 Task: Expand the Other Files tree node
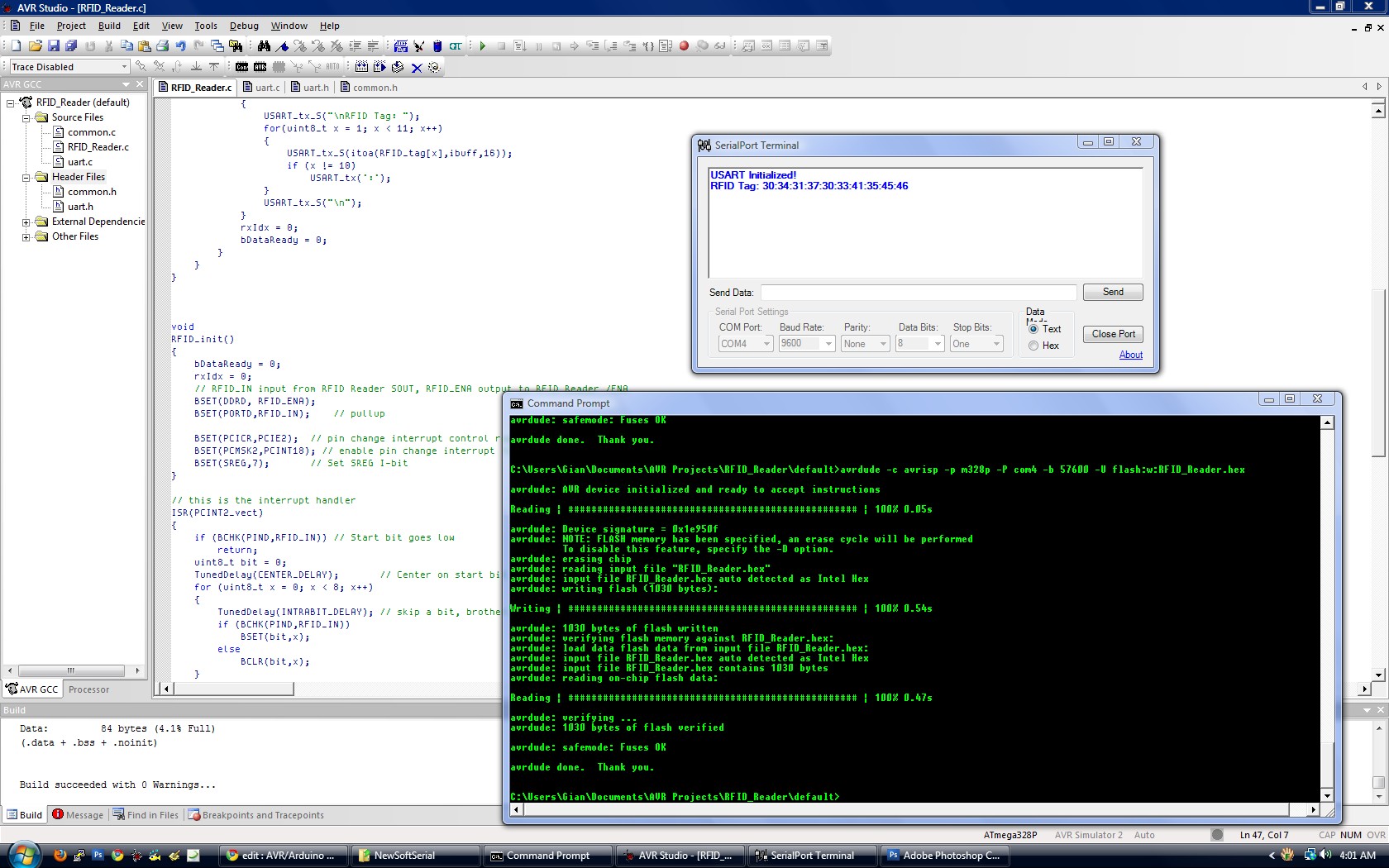click(26, 237)
